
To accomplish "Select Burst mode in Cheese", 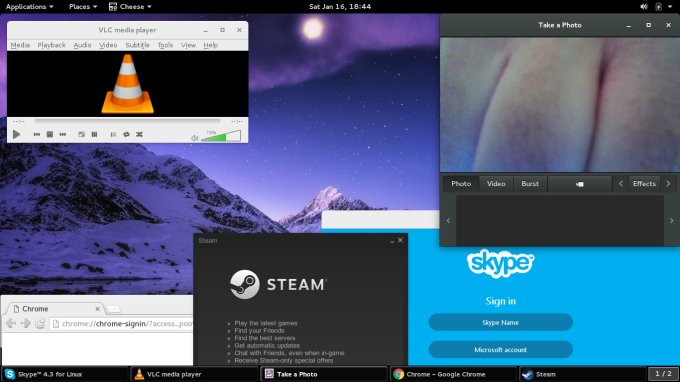I will pos(530,184).
